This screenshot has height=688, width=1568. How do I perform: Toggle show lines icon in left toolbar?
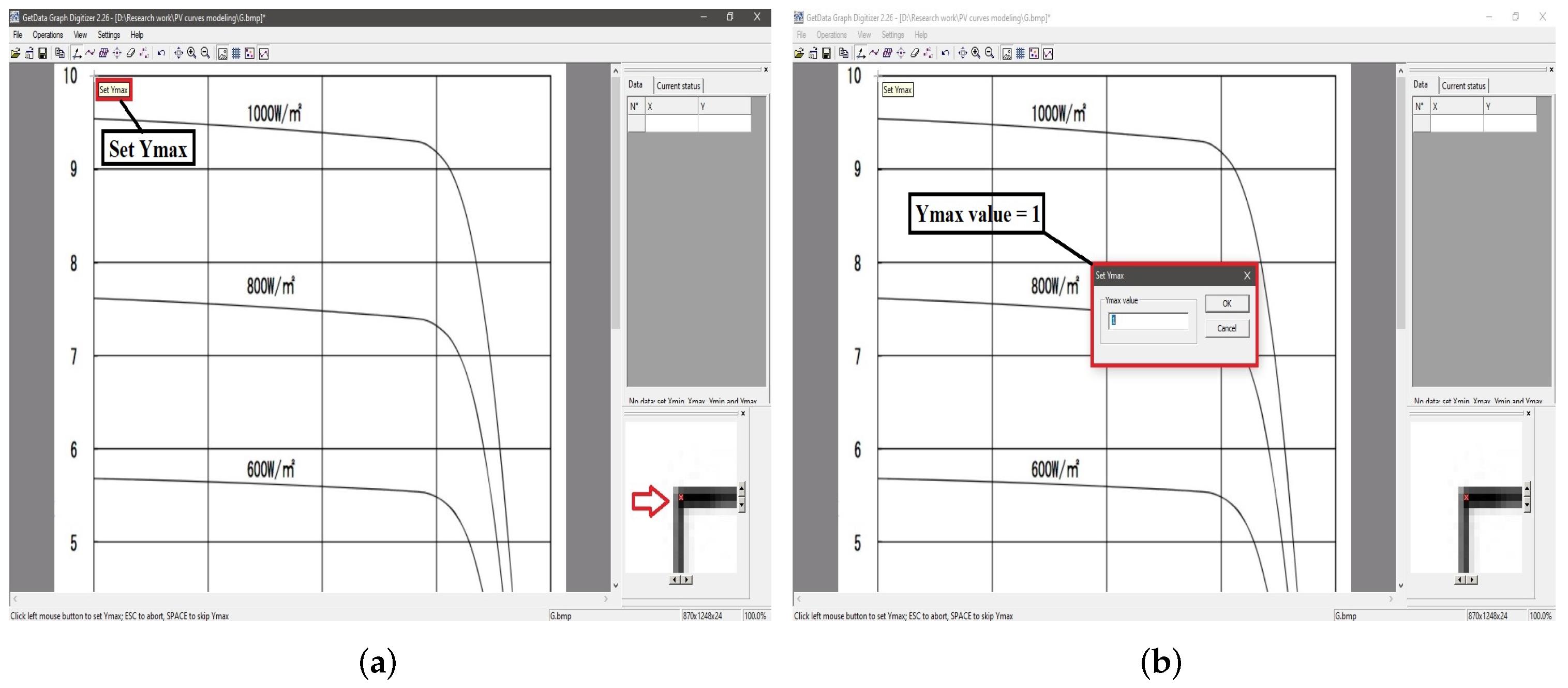click(263, 54)
